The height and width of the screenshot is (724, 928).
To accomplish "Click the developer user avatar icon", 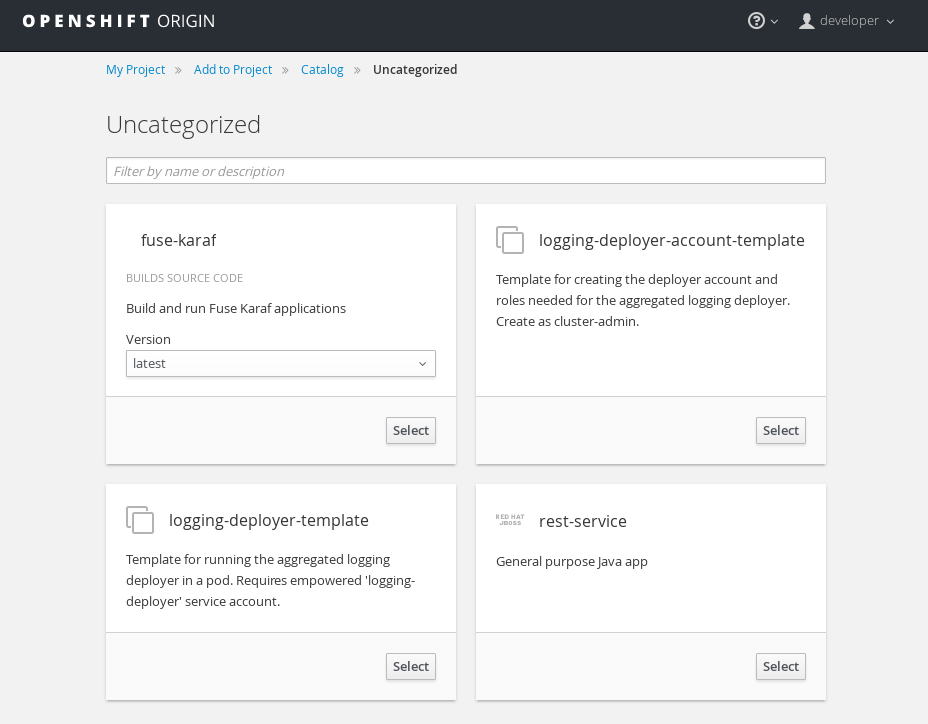I will tap(806, 20).
